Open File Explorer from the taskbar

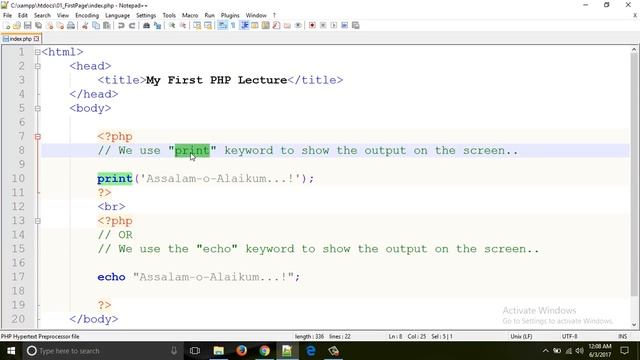point(218,351)
